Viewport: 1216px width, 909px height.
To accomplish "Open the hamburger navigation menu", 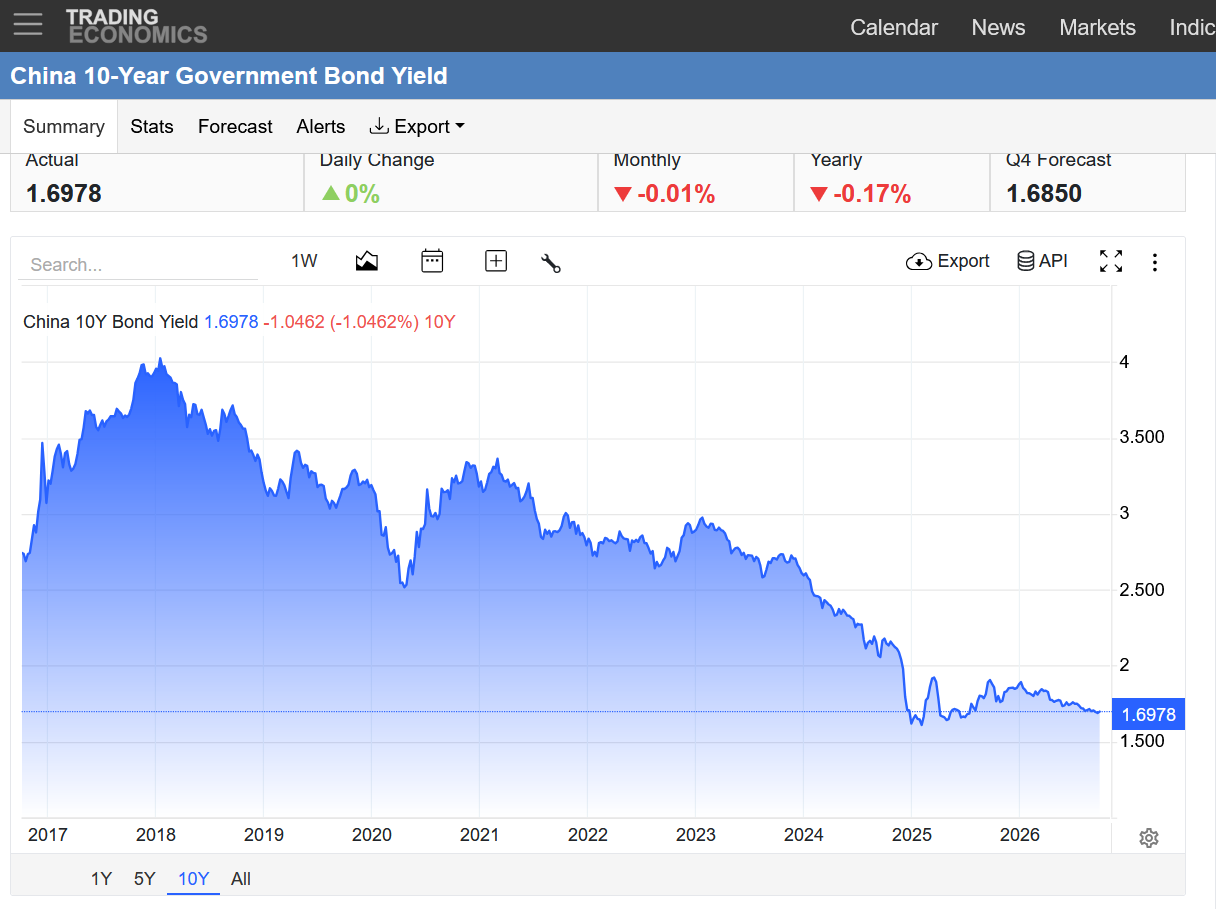I will [28, 25].
